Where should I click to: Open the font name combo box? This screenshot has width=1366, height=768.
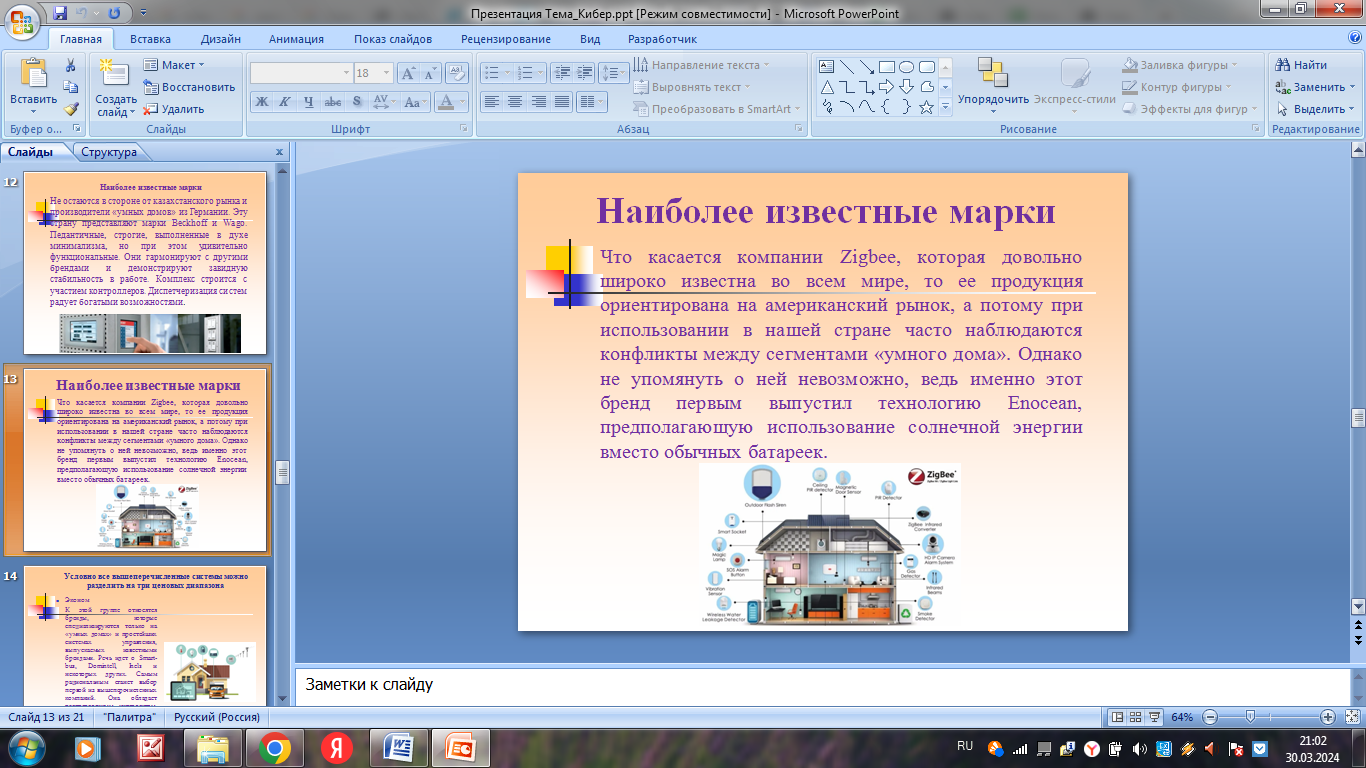point(300,73)
